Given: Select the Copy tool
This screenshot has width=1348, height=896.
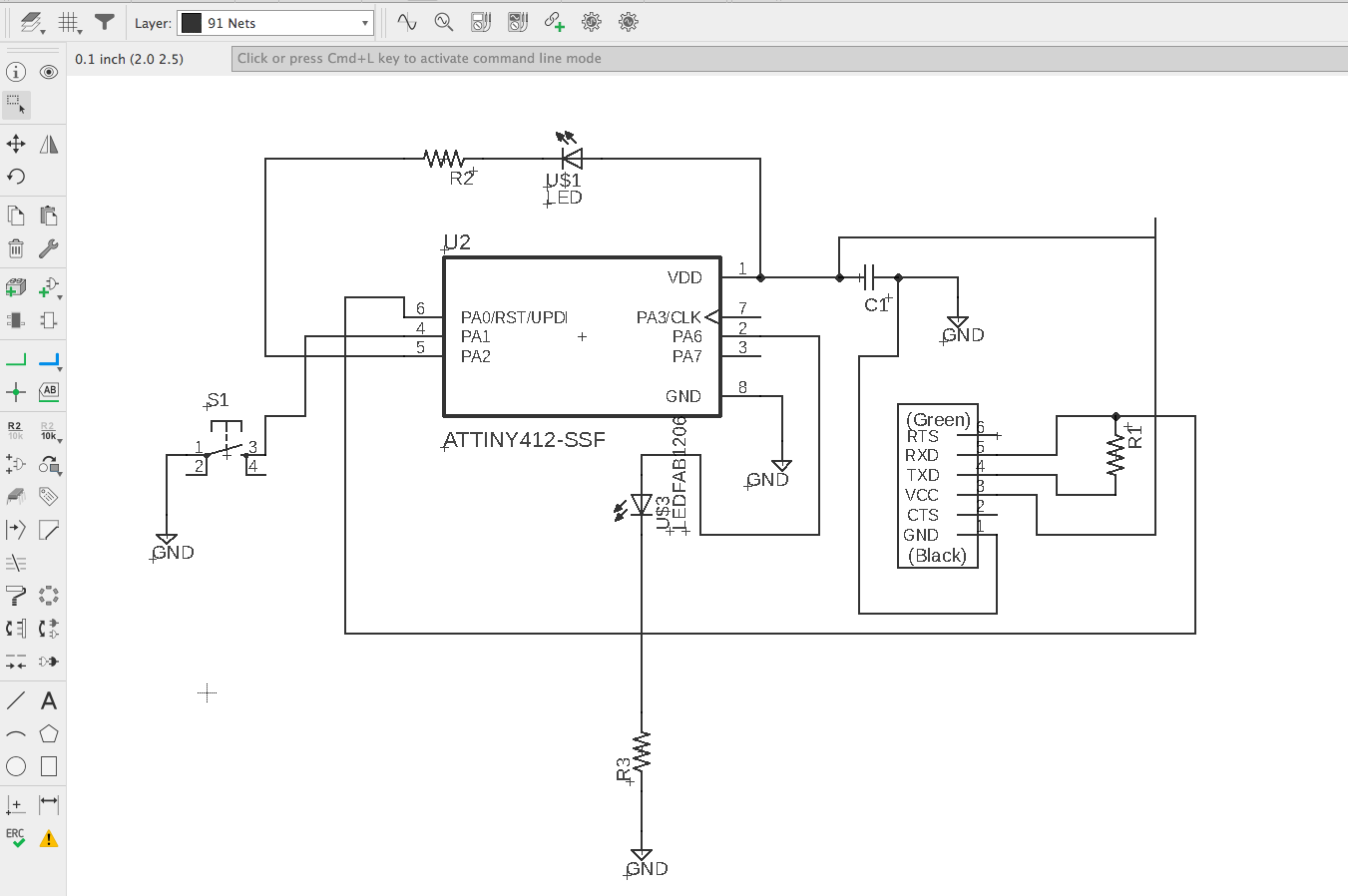Looking at the screenshot, I should point(16,216).
